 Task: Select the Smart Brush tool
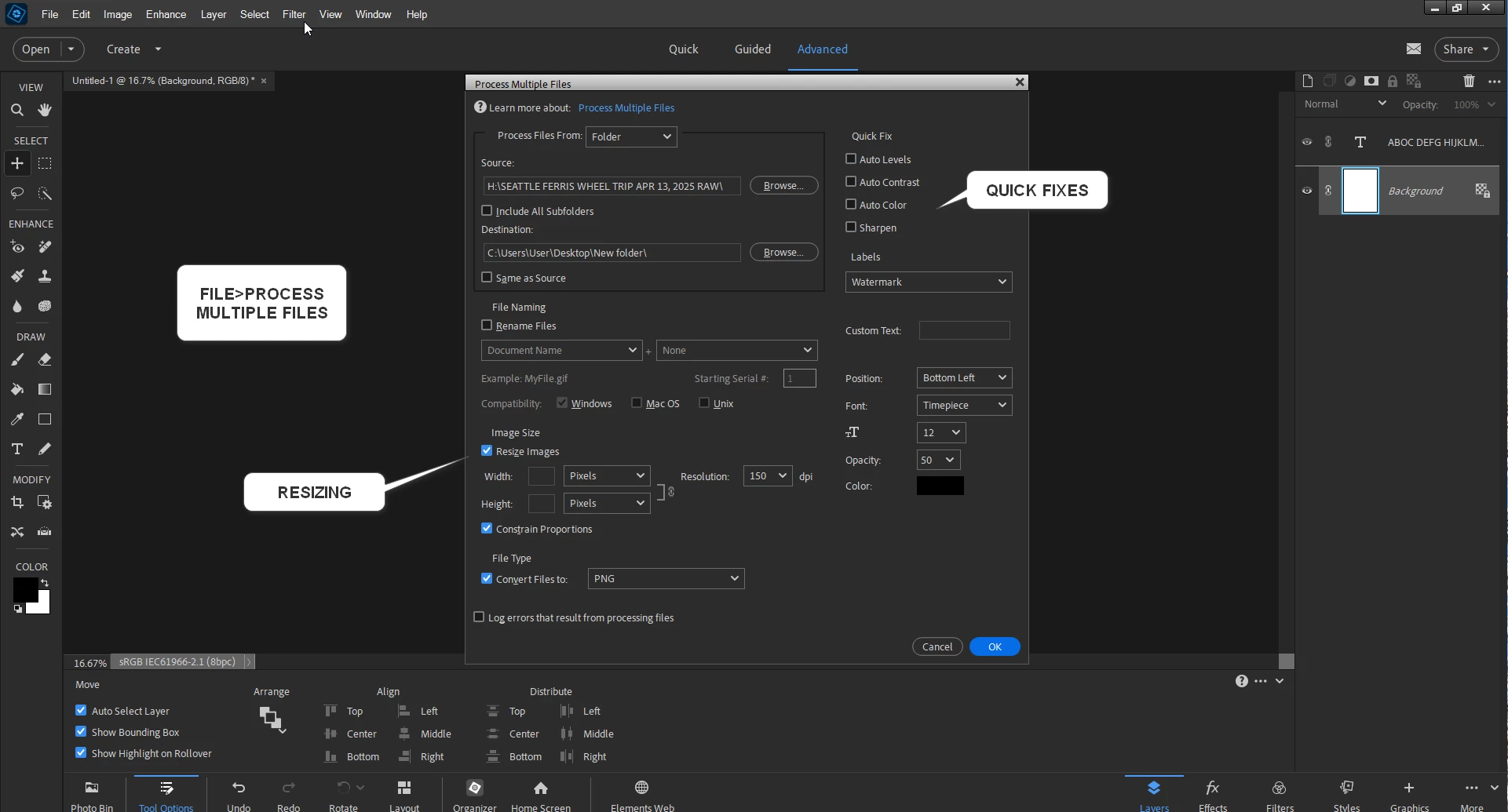pos(17,276)
